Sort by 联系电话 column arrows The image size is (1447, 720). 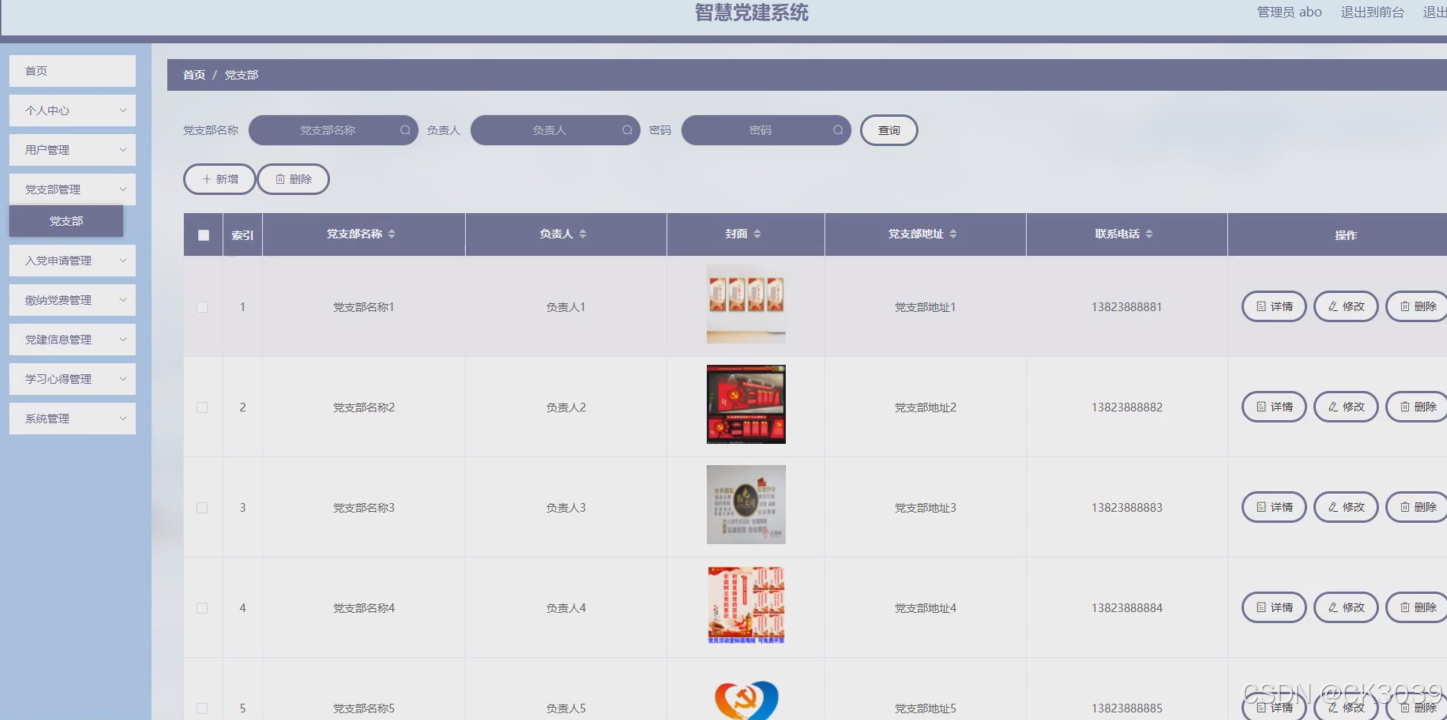(x=1149, y=234)
